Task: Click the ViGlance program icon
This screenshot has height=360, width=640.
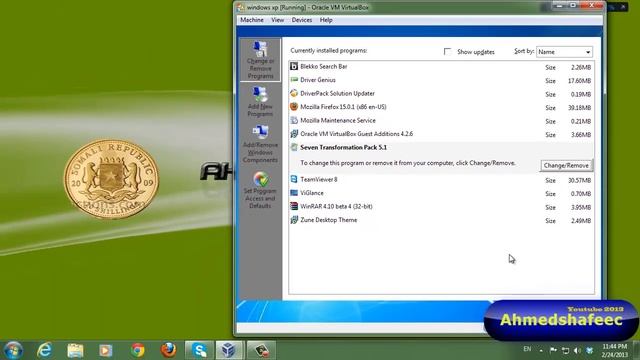Action: pyautogui.click(x=294, y=193)
